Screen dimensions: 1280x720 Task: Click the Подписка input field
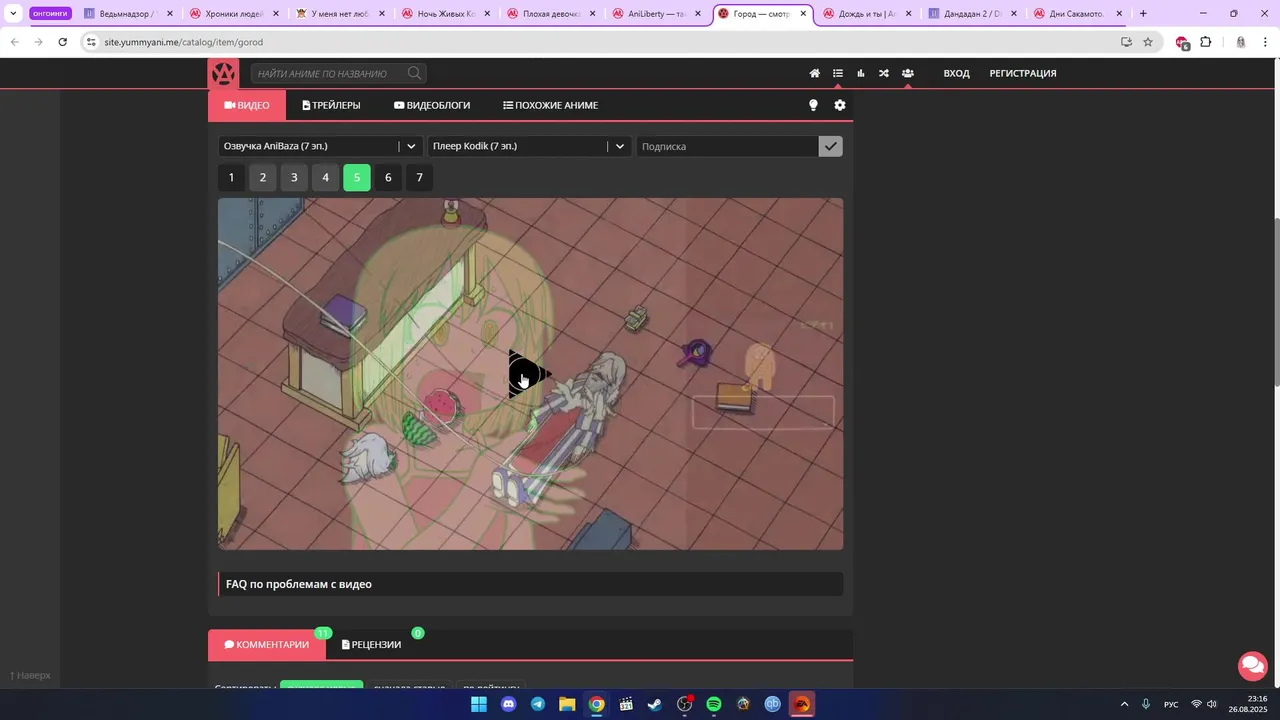[x=728, y=146]
